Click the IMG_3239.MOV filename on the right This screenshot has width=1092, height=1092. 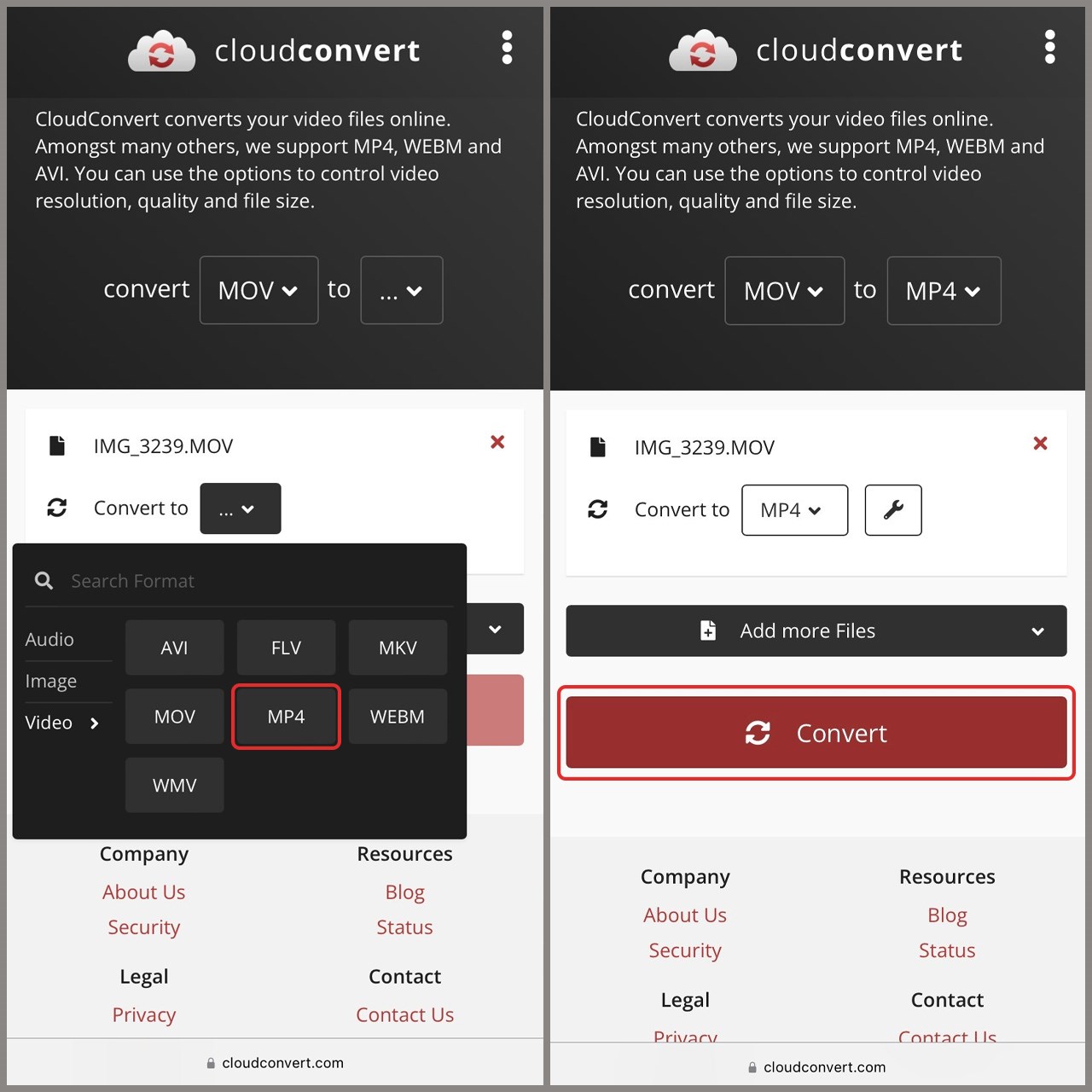coord(705,448)
